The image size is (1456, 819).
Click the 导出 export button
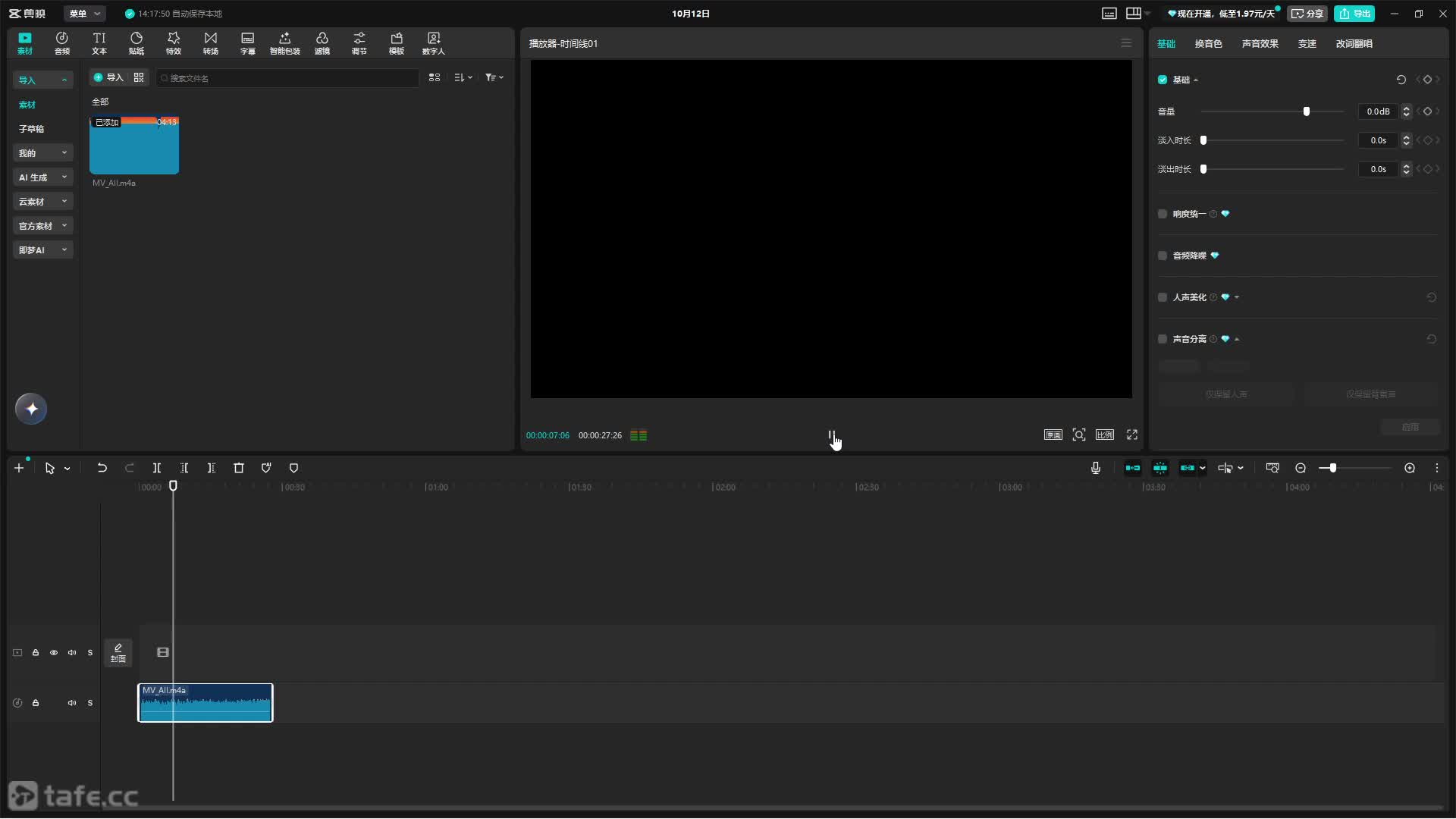click(1354, 14)
